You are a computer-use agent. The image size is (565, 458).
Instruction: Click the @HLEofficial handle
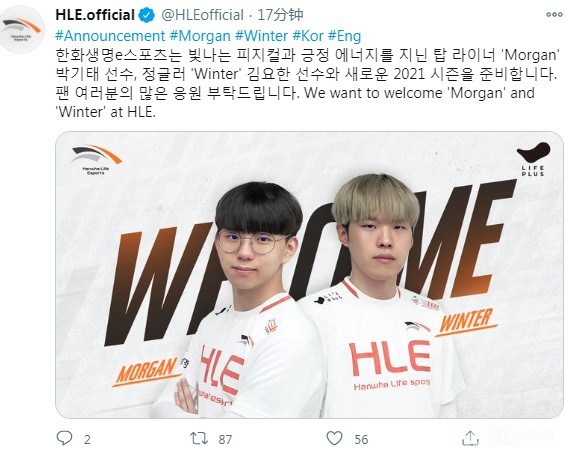point(202,15)
